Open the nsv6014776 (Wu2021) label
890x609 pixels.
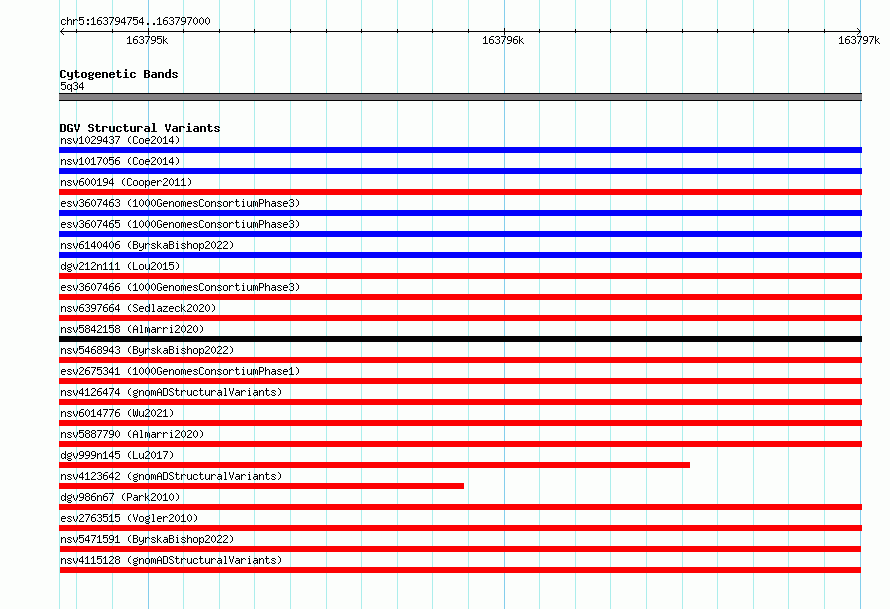tap(117, 413)
